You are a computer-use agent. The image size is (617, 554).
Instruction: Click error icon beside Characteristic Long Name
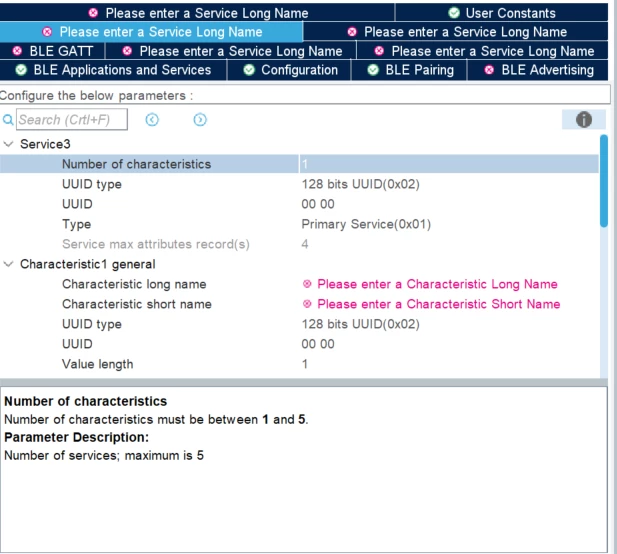pyautogui.click(x=307, y=284)
